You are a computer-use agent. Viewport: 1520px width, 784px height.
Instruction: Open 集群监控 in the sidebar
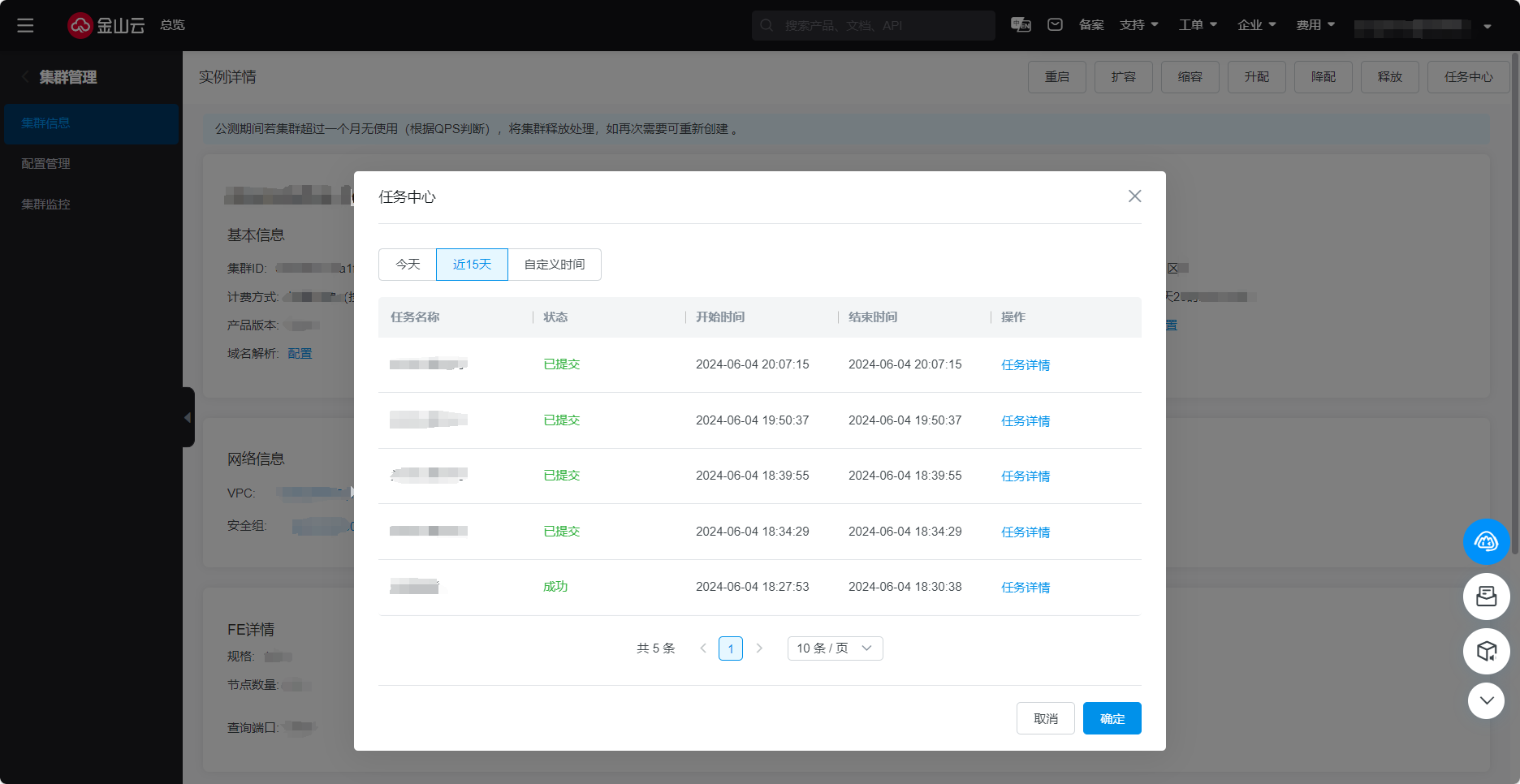tap(46, 205)
